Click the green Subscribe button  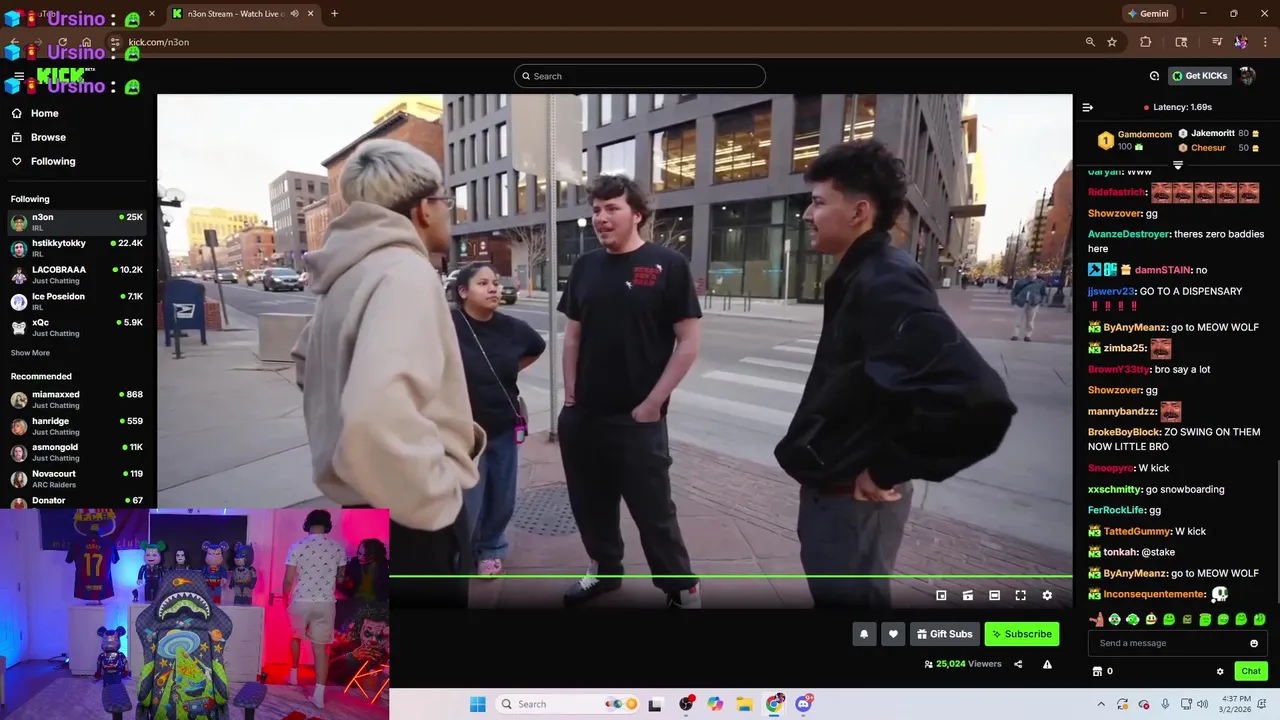pos(1022,634)
